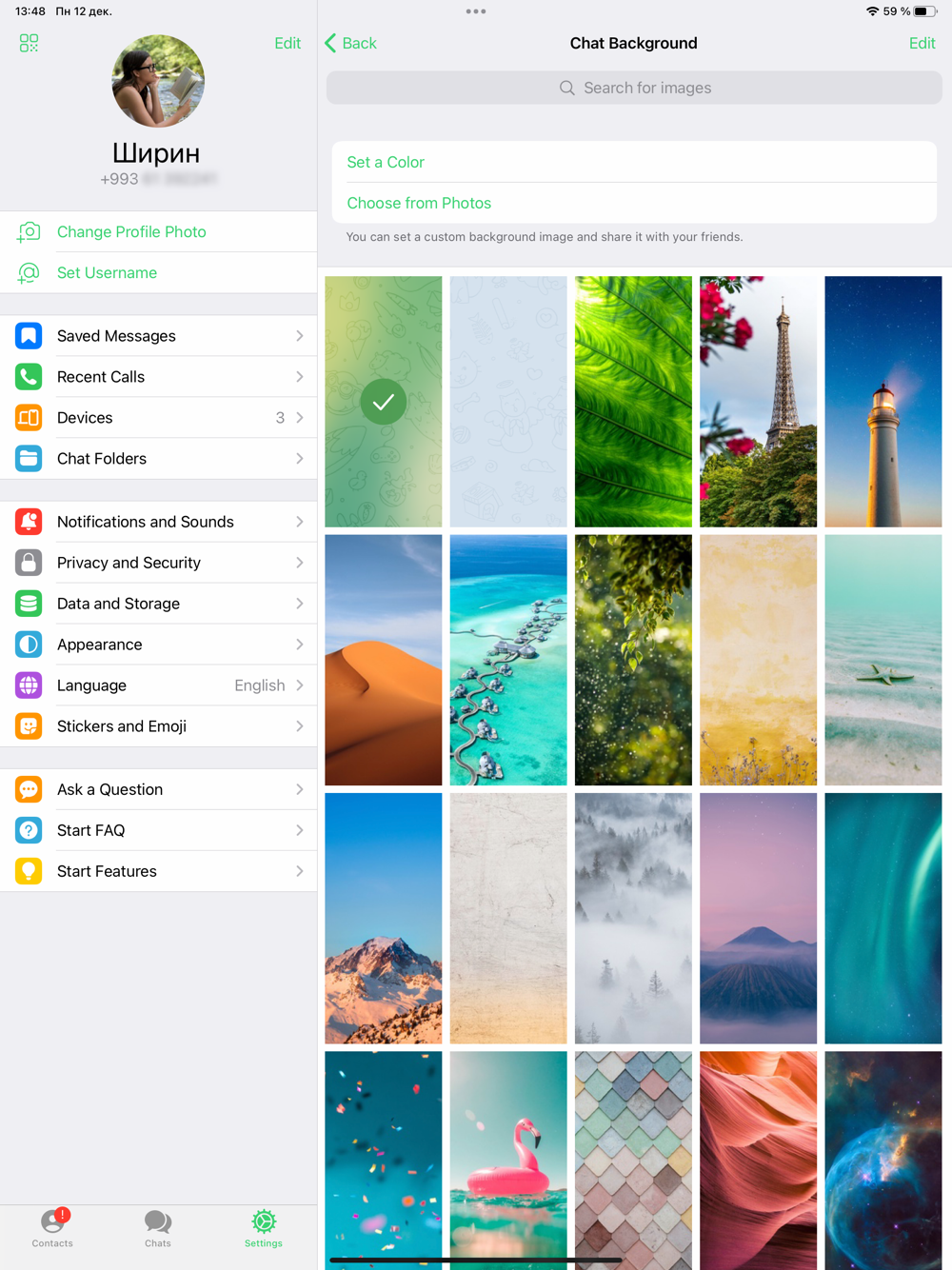Screen dimensions: 952x1270
Task: Open Stickers and Emoji chevron
Action: (x=300, y=726)
